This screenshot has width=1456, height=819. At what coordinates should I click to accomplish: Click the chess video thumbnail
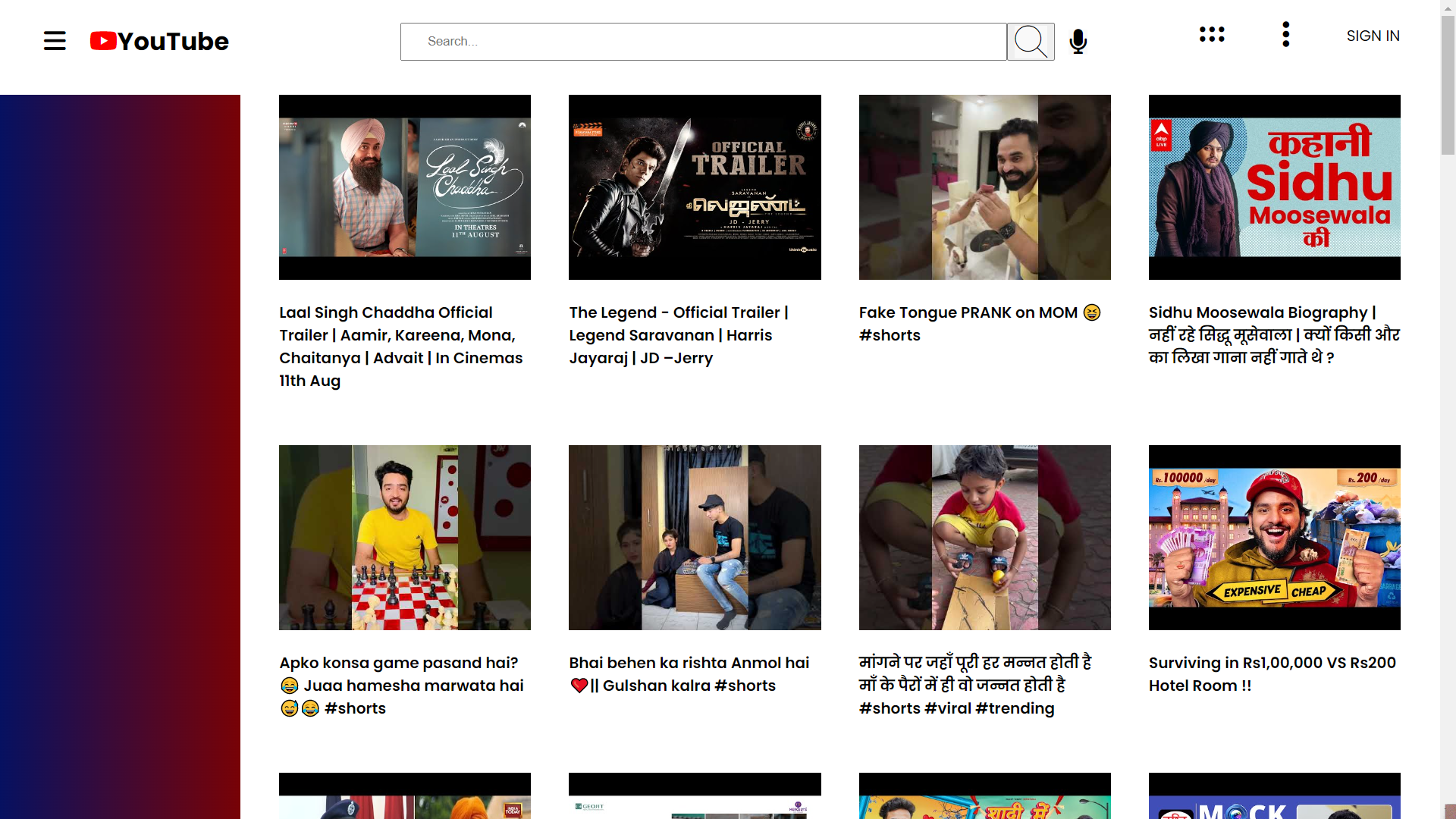404,537
